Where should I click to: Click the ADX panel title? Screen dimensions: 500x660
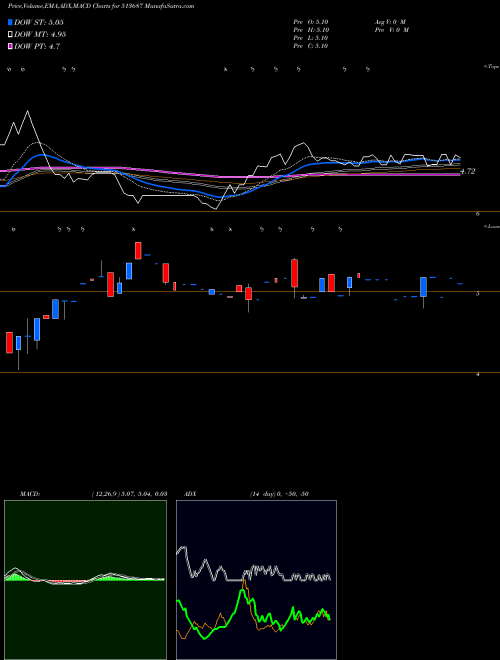coord(190,494)
